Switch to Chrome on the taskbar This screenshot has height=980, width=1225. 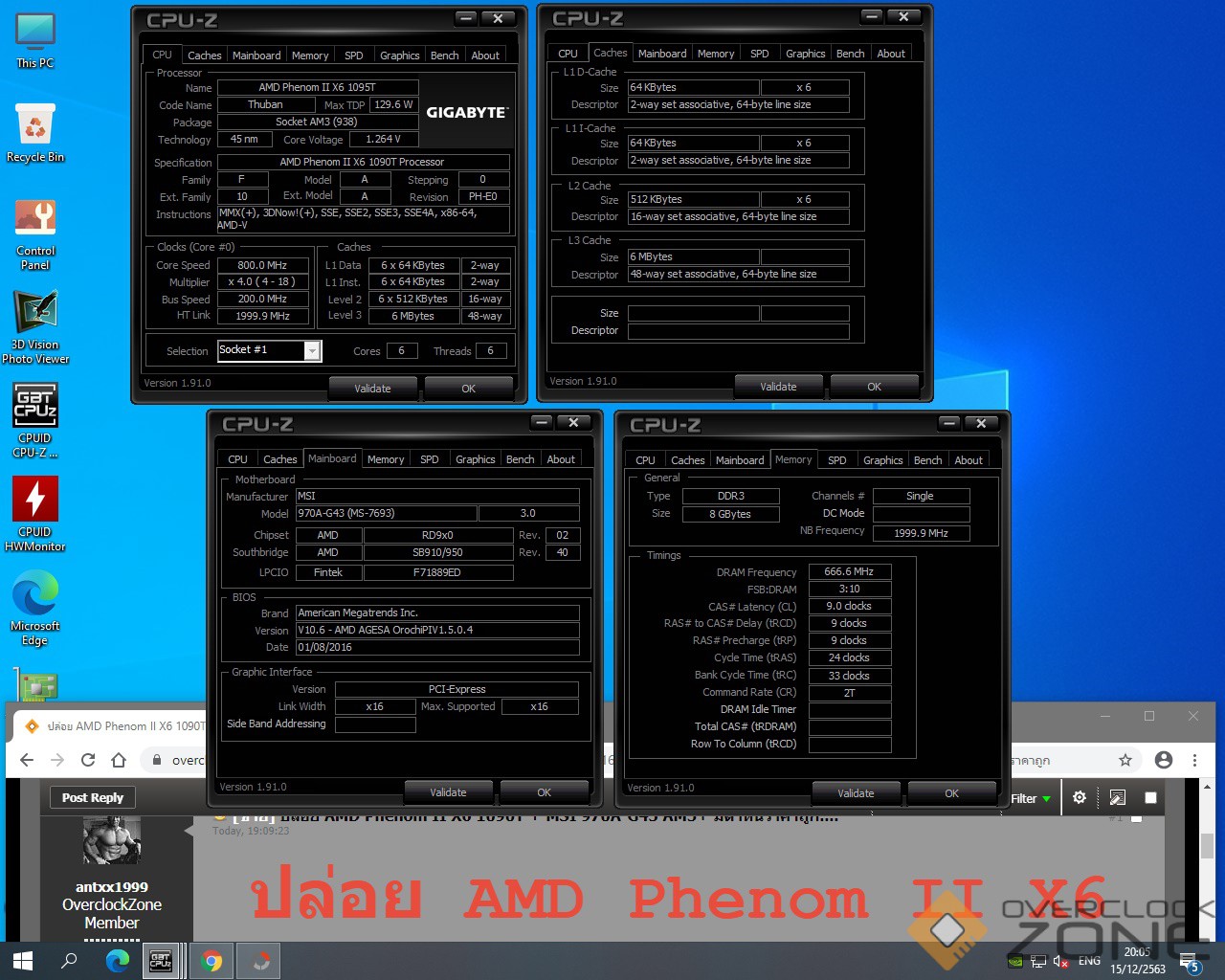(x=212, y=961)
